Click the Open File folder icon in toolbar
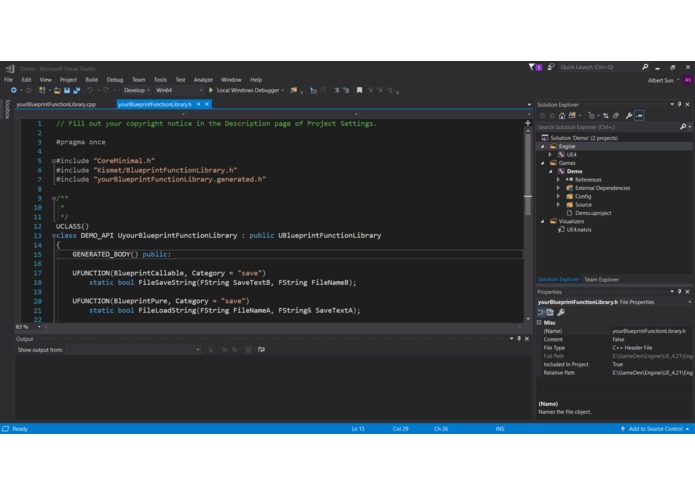Image resolution: width=695 pixels, height=494 pixels. [x=57, y=90]
